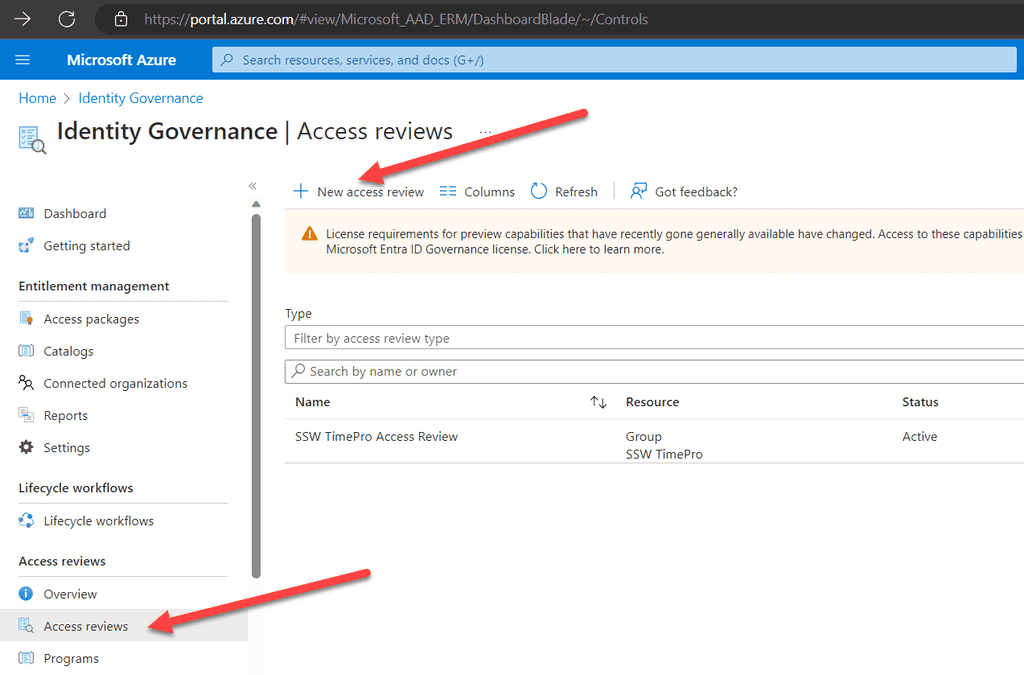This screenshot has width=1024, height=675.
Task: Open the ellipsis menu next to Access reviews title
Action: pos(485,131)
